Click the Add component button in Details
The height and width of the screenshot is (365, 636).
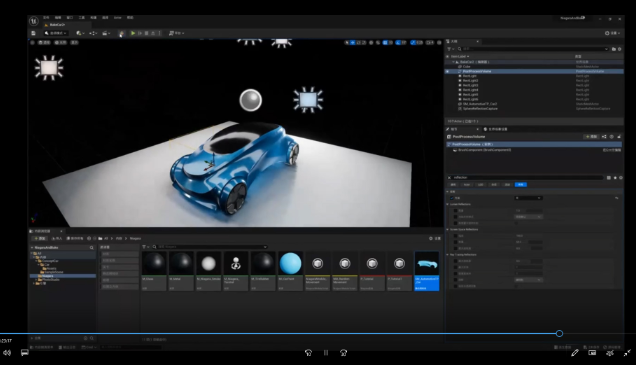[x=591, y=137]
